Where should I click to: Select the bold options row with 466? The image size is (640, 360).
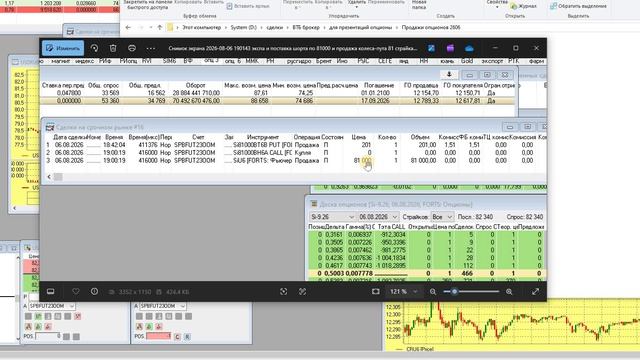[x=426, y=273]
